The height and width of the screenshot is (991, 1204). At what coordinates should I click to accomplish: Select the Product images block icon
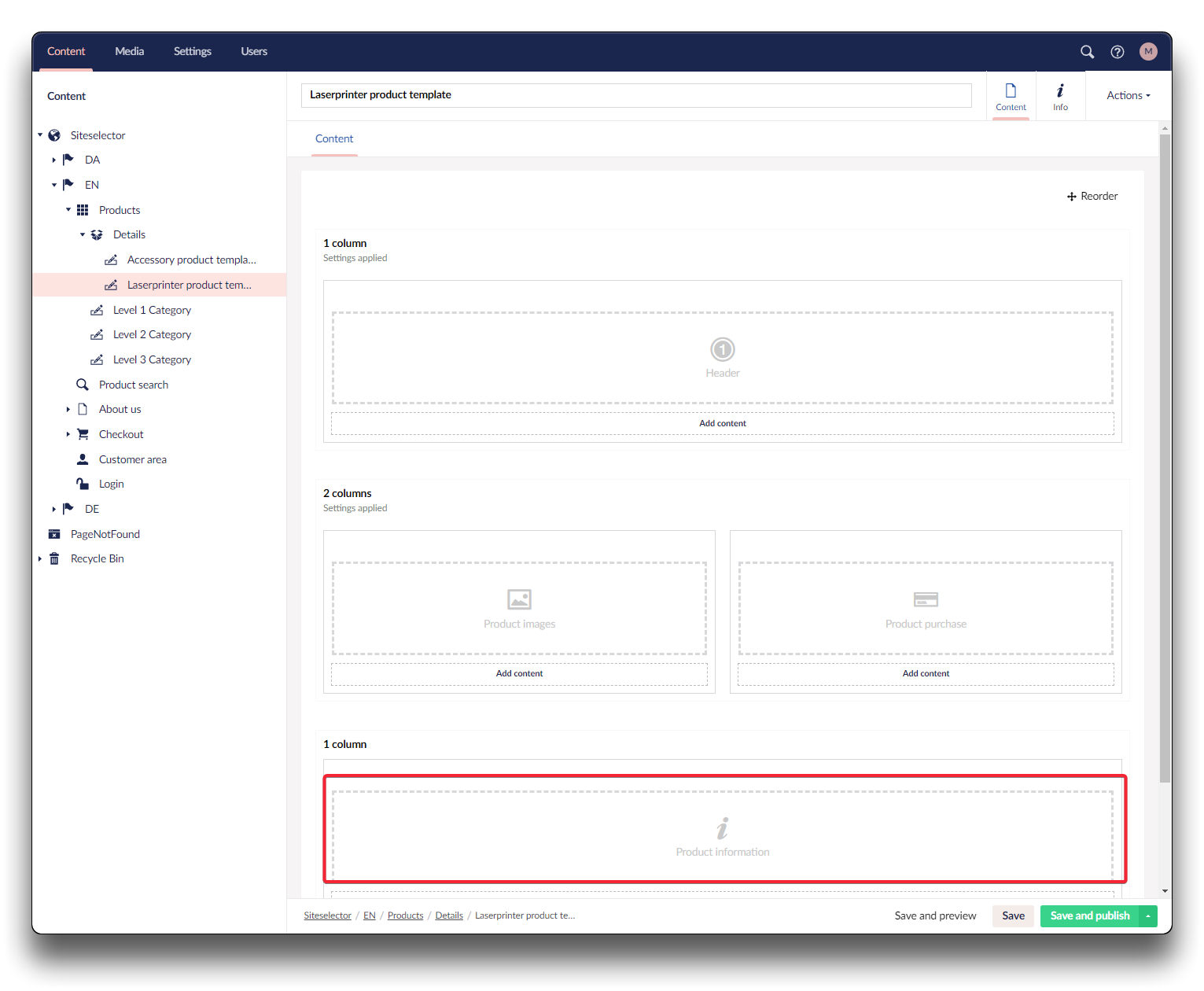click(x=519, y=599)
